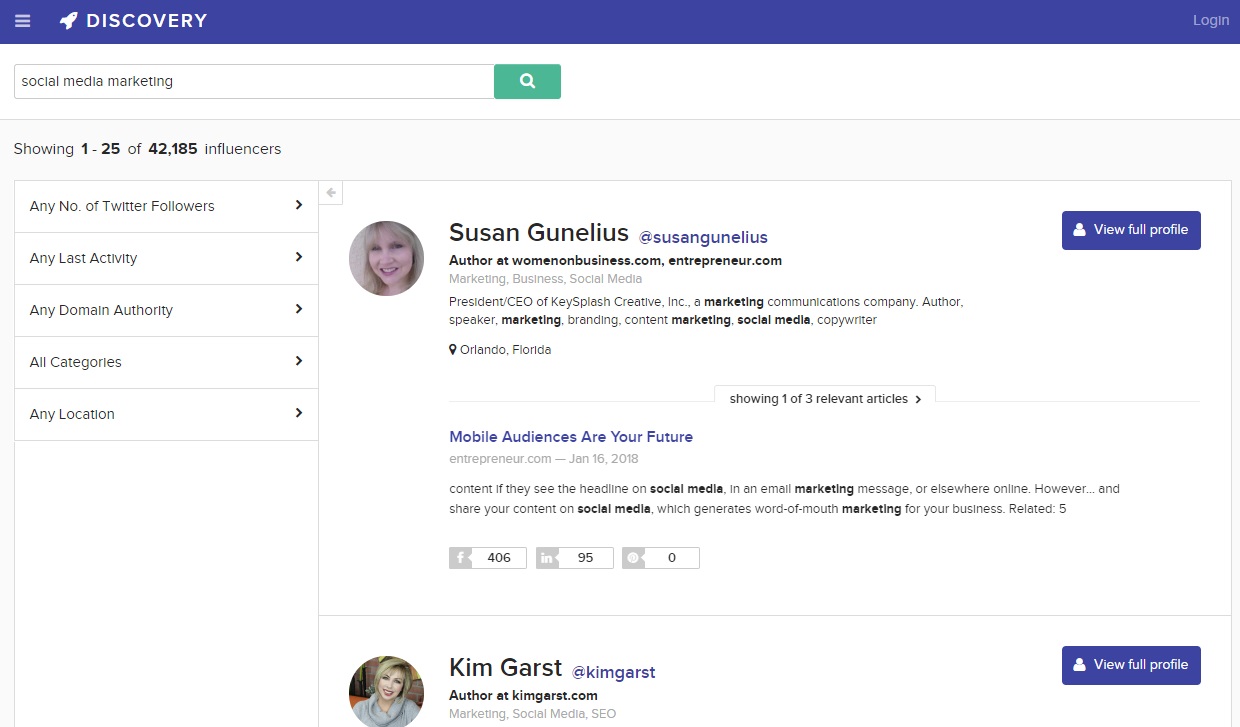
Task: Expand Any Domain Authority filter
Action: 166,310
